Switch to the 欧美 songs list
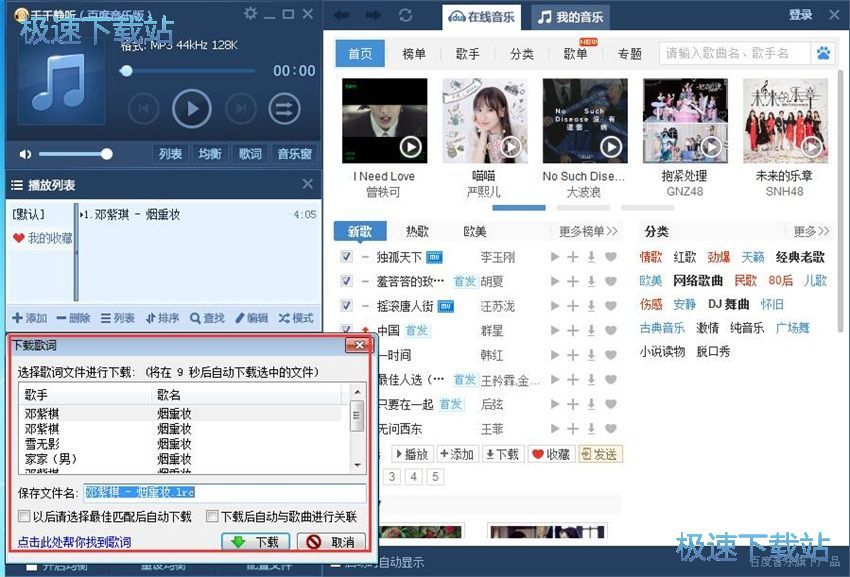Screen dimensions: 850x577 (x=474, y=232)
